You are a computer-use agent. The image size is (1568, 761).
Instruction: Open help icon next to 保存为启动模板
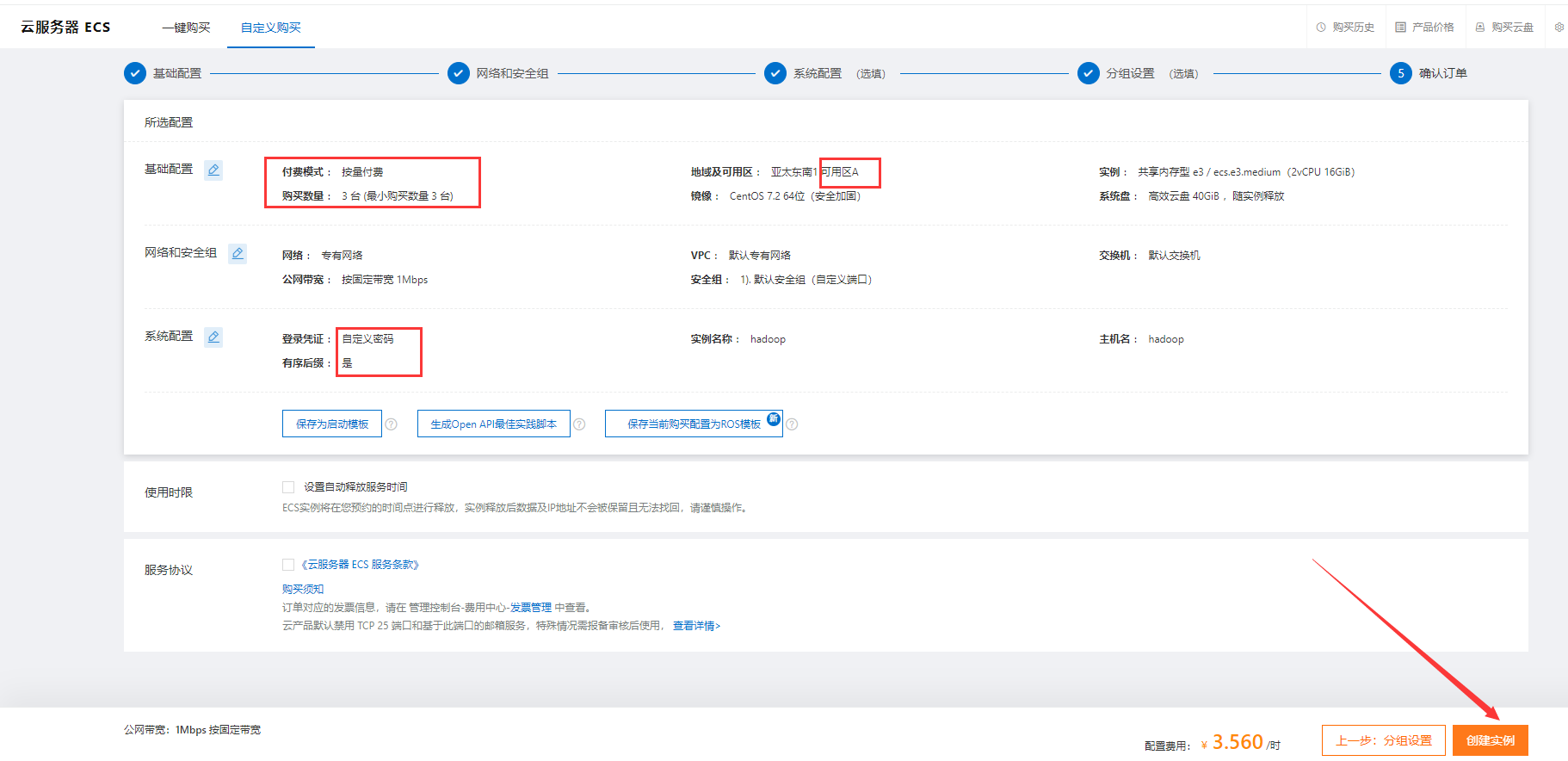point(392,424)
